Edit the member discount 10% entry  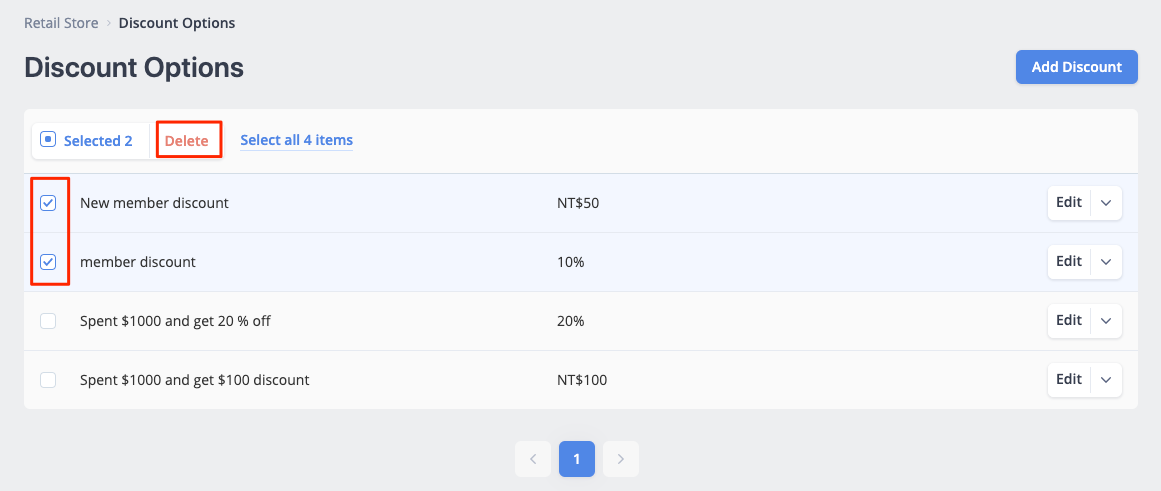1069,261
